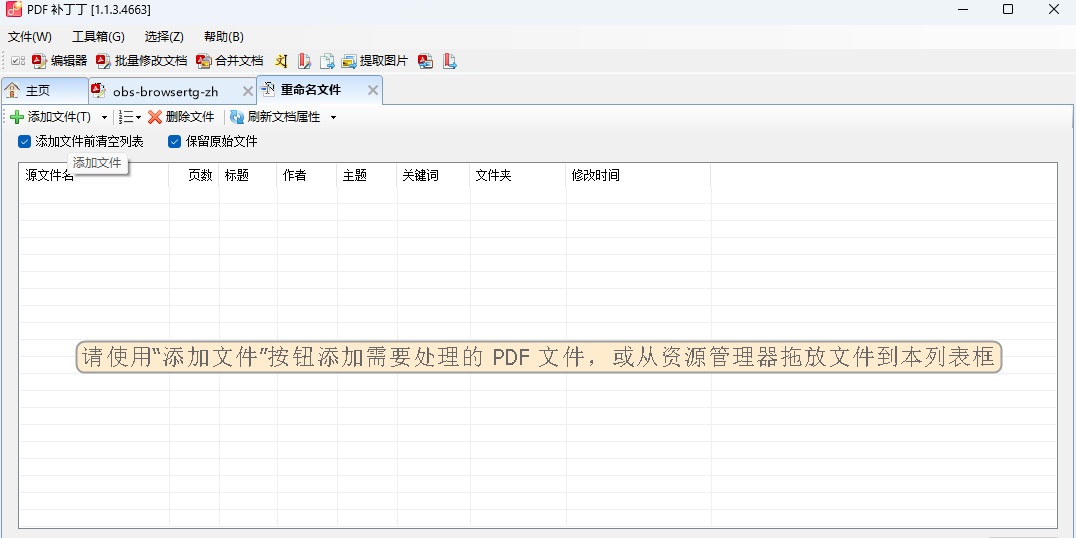Click 批量修改文档 toolbar button
Screen dimensions: 1076x538
pos(142,61)
